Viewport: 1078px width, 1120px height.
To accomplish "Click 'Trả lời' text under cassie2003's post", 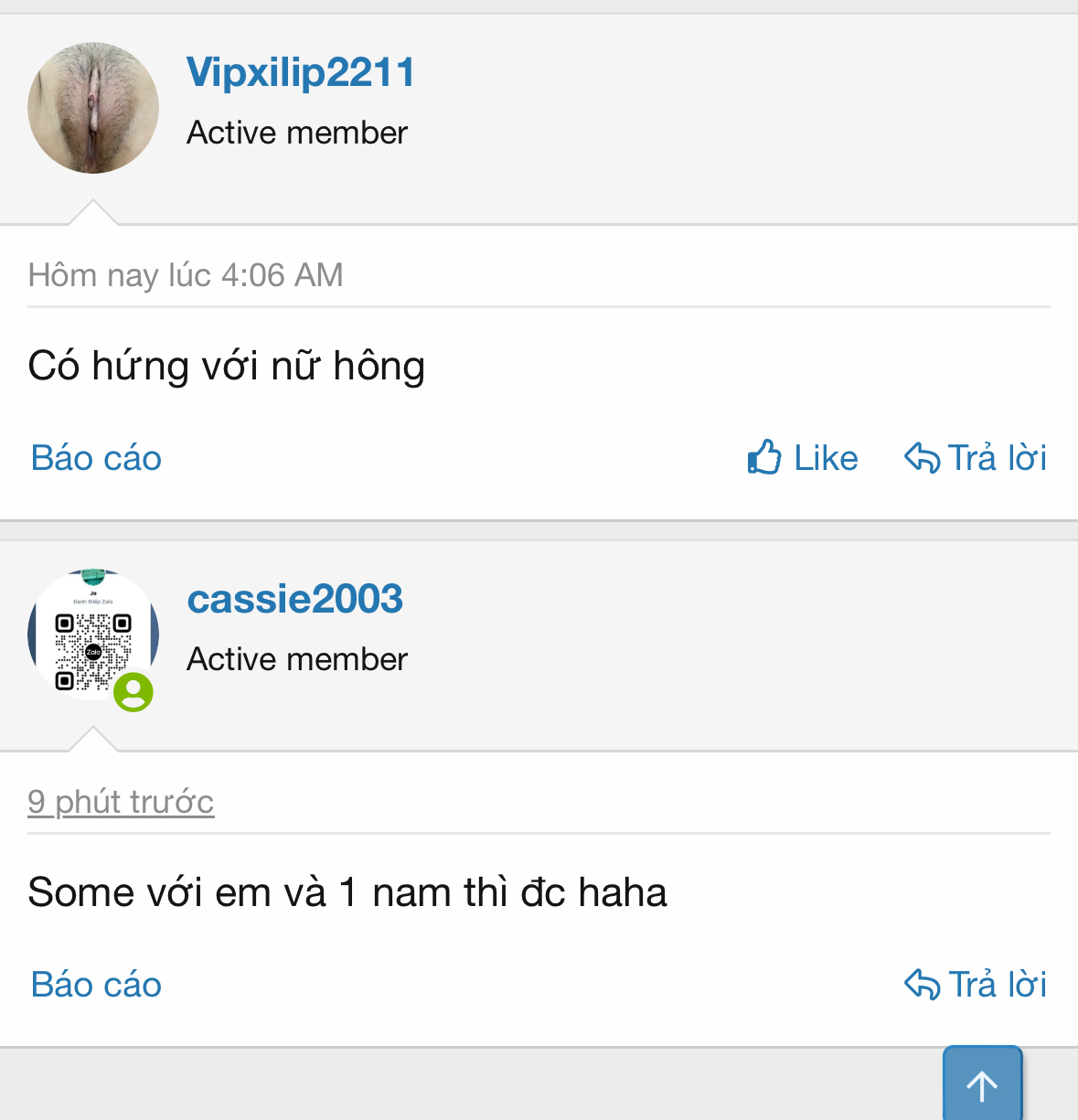I will 998,985.
